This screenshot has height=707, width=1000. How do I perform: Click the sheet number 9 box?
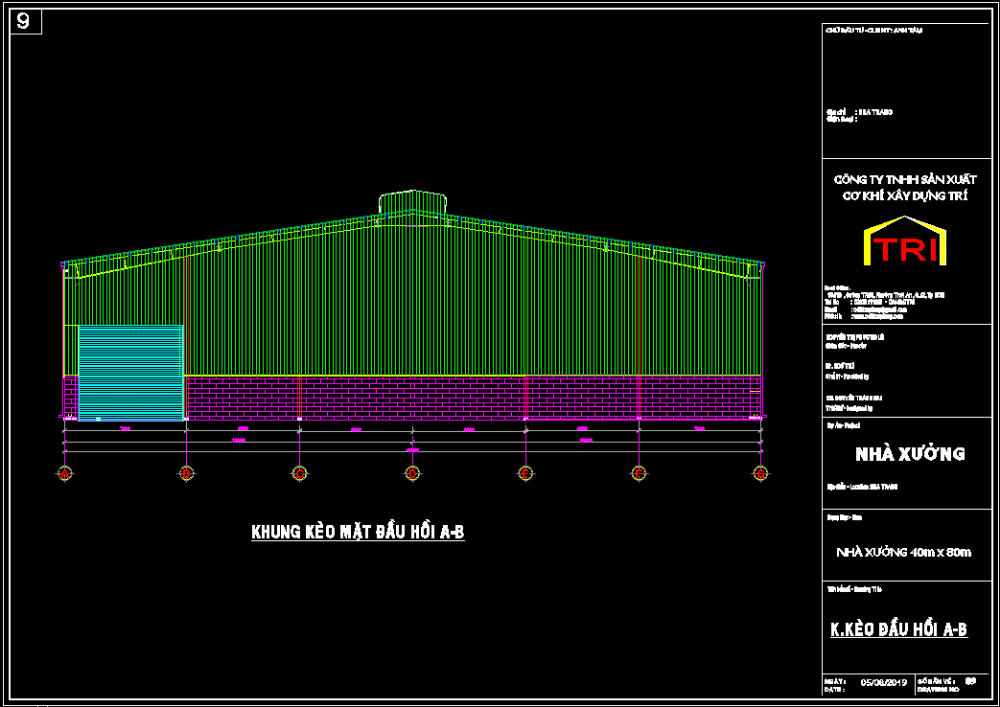(x=26, y=22)
